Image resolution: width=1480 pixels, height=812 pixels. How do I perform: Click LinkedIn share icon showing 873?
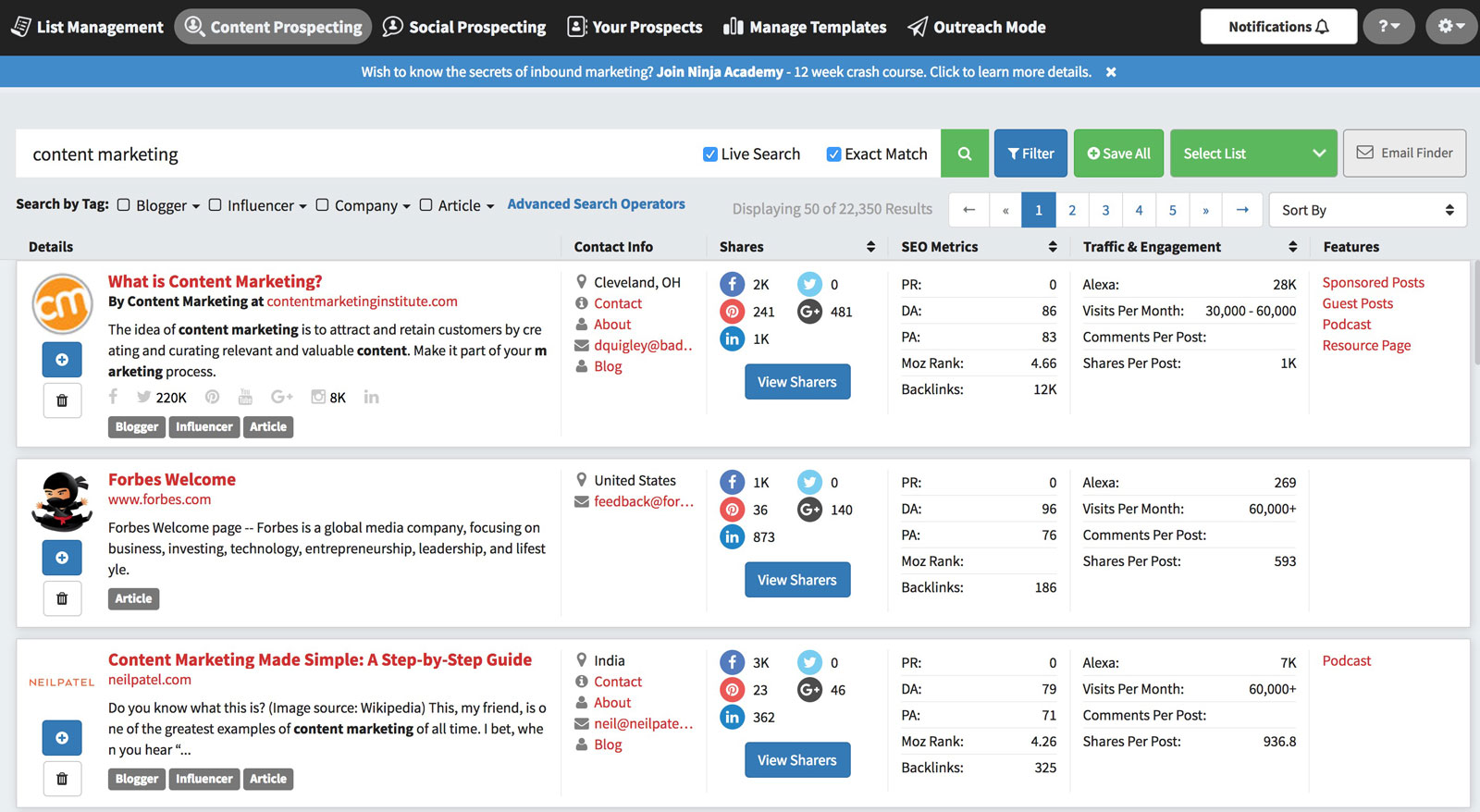(732, 536)
